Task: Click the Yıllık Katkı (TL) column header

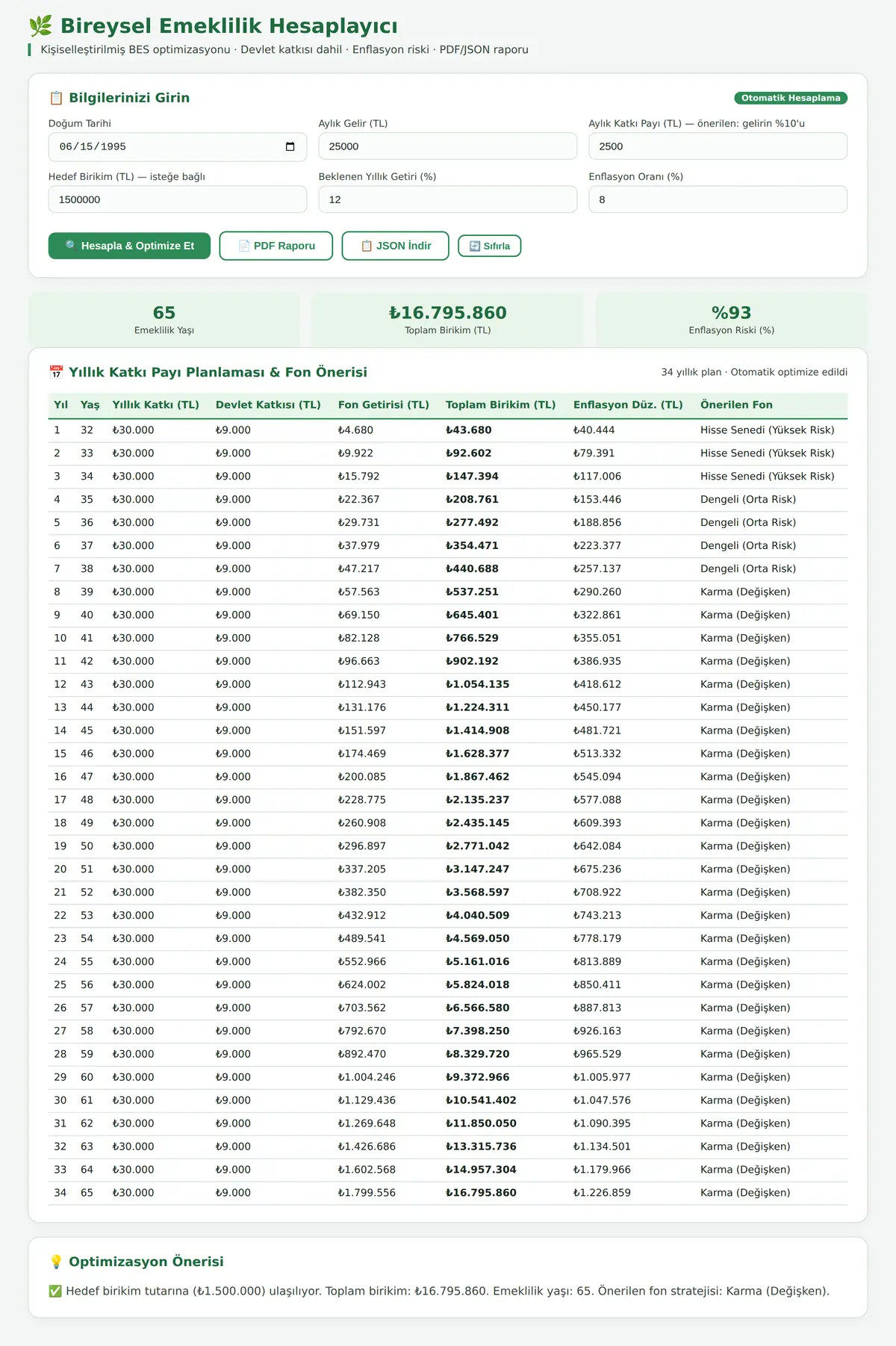Action: (156, 405)
